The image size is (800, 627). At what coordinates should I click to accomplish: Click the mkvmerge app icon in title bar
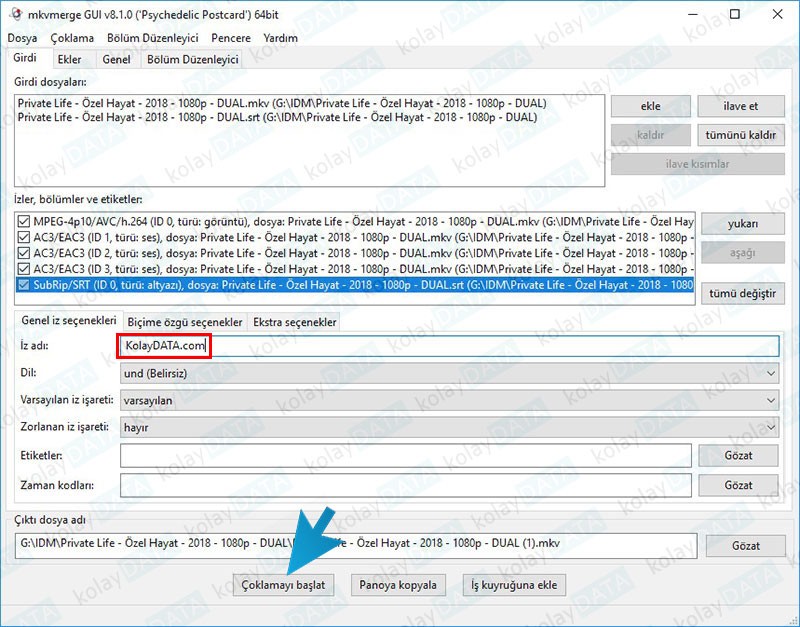point(15,15)
